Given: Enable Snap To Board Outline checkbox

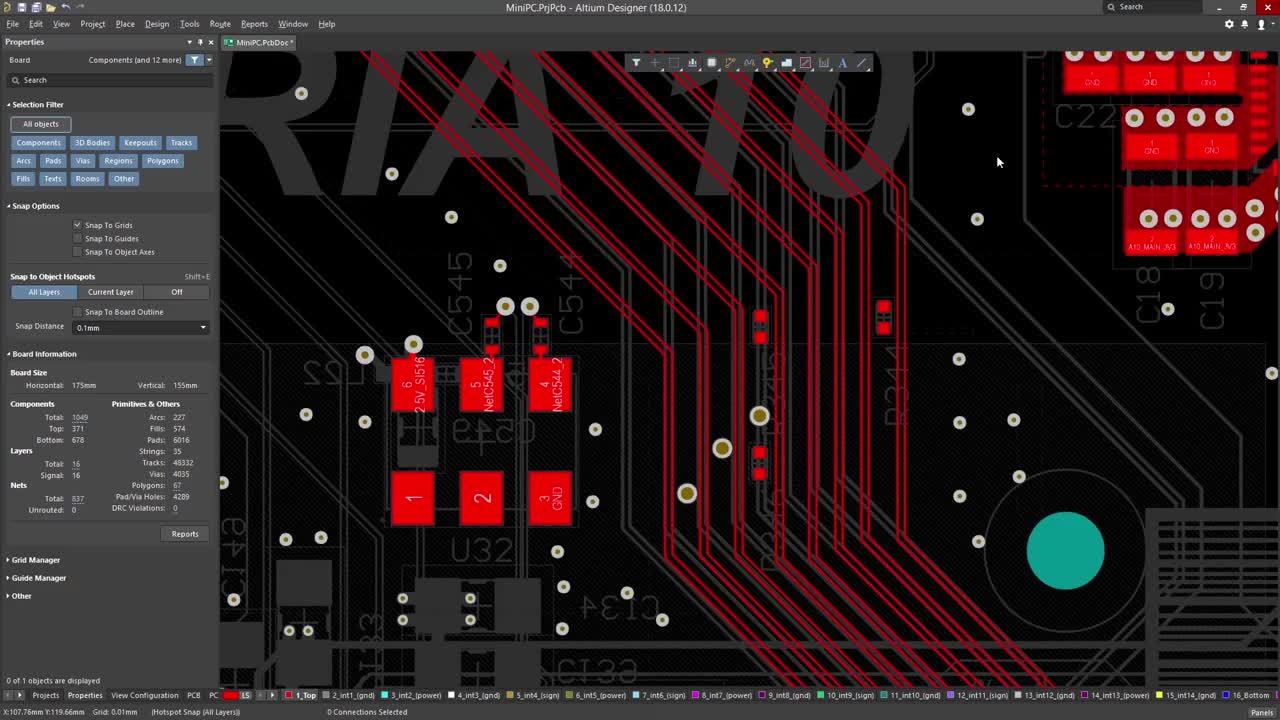Looking at the screenshot, I should pyautogui.click(x=78, y=312).
